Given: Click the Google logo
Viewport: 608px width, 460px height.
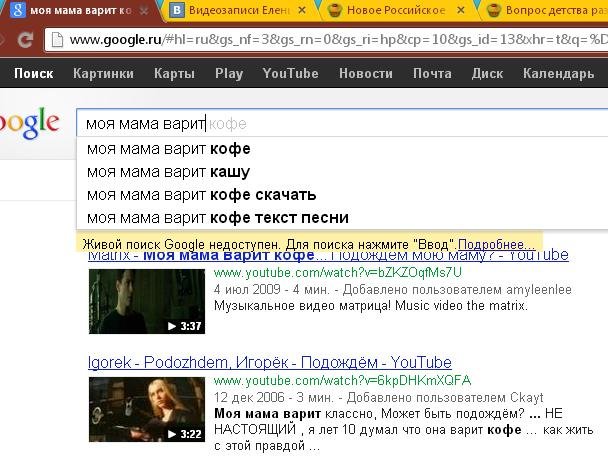Looking at the screenshot, I should [29, 123].
